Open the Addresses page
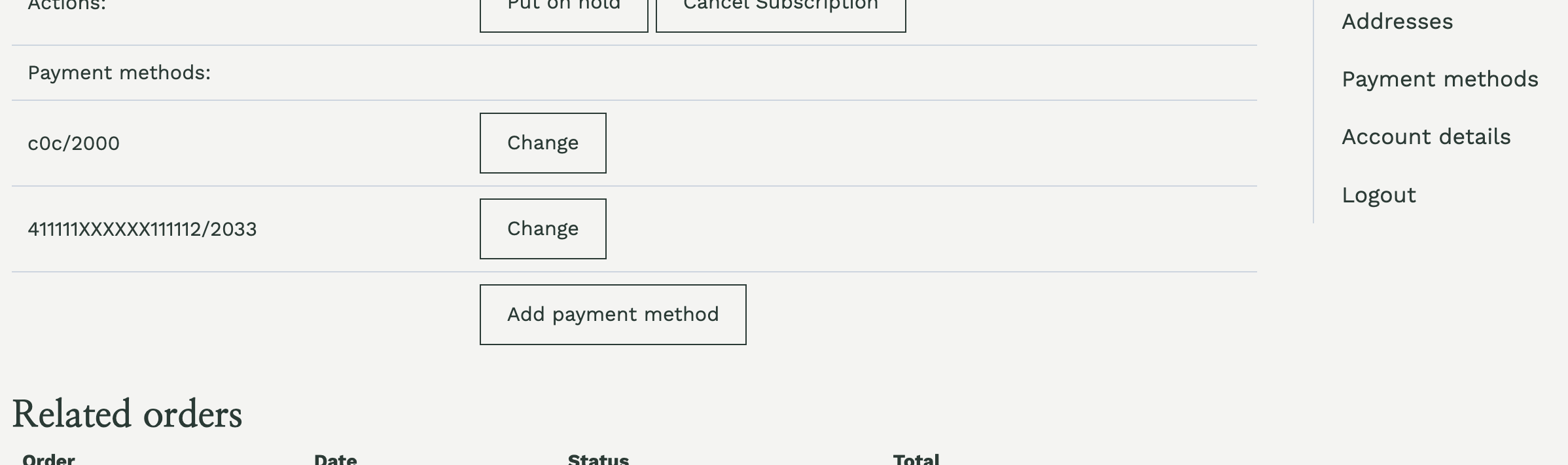The image size is (1568, 465). (x=1399, y=20)
